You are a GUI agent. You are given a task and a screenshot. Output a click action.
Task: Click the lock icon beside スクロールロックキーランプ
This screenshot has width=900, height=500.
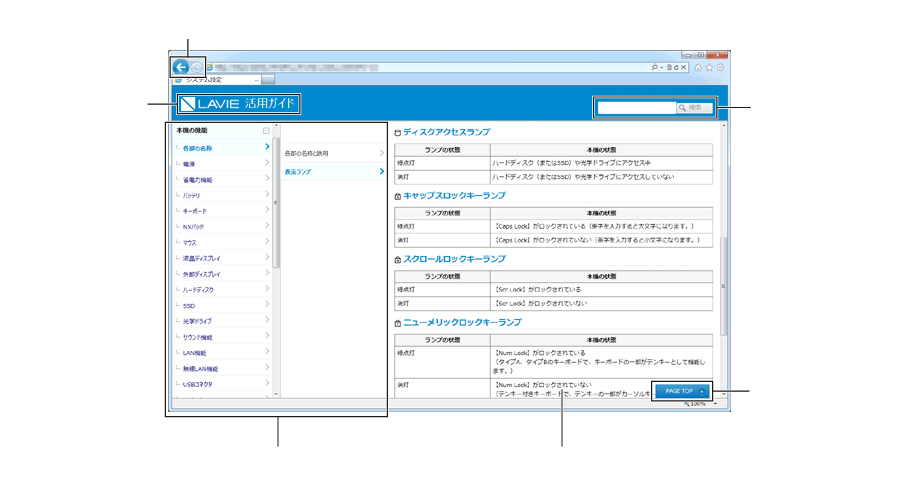[x=398, y=261]
